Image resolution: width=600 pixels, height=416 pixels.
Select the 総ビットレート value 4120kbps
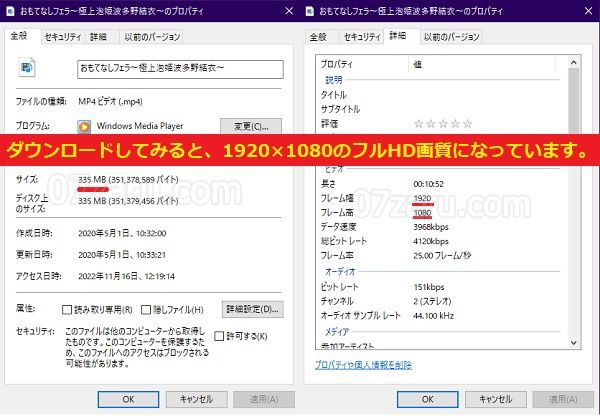431,241
